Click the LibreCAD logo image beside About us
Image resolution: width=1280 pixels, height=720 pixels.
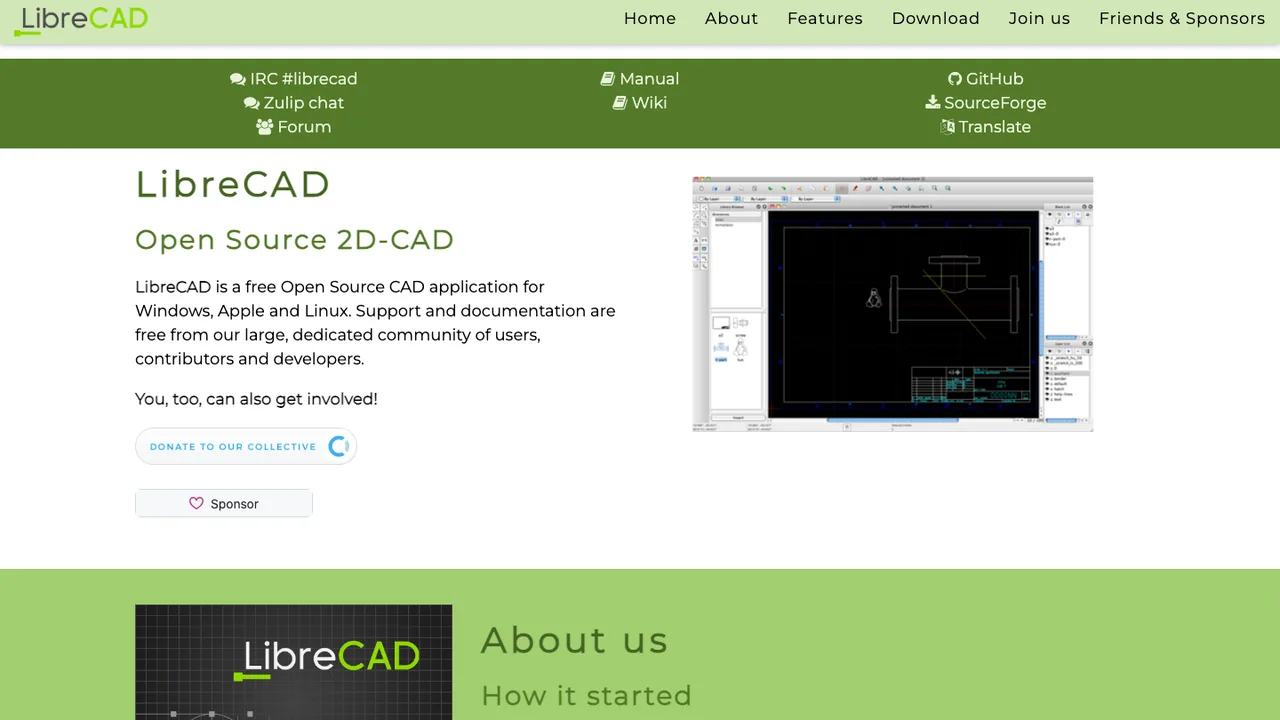(x=293, y=662)
